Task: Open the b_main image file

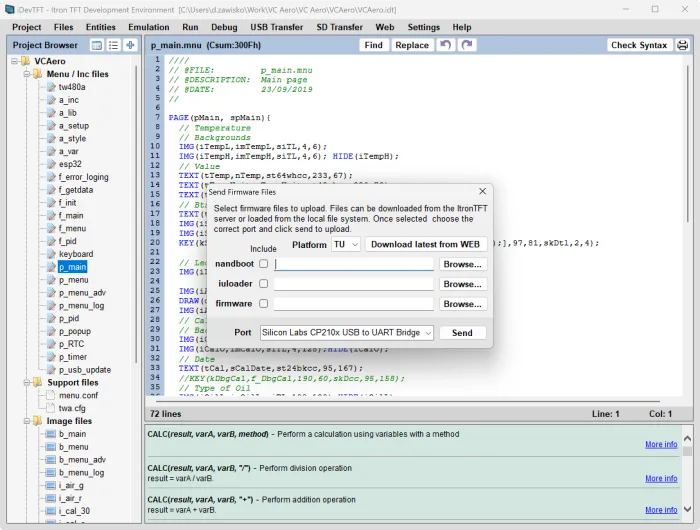Action: (x=72, y=434)
